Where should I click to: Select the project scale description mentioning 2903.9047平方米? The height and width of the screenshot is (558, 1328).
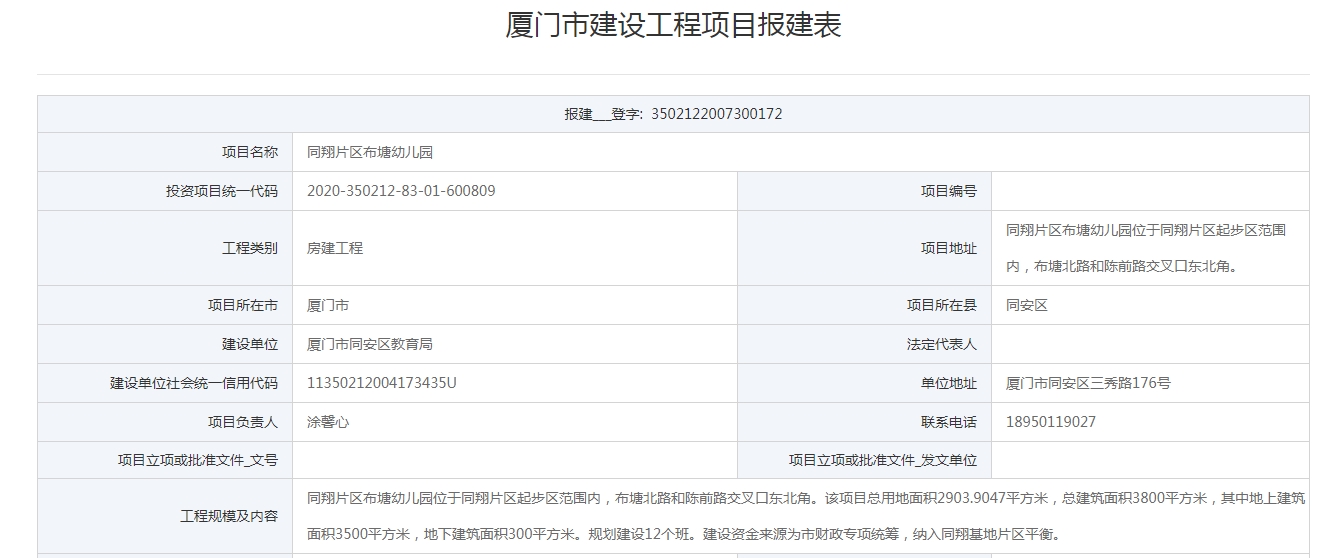click(806, 516)
